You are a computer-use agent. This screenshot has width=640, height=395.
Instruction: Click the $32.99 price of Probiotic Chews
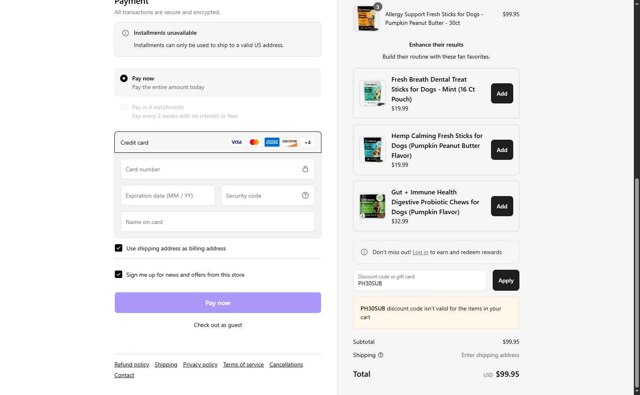pos(400,221)
